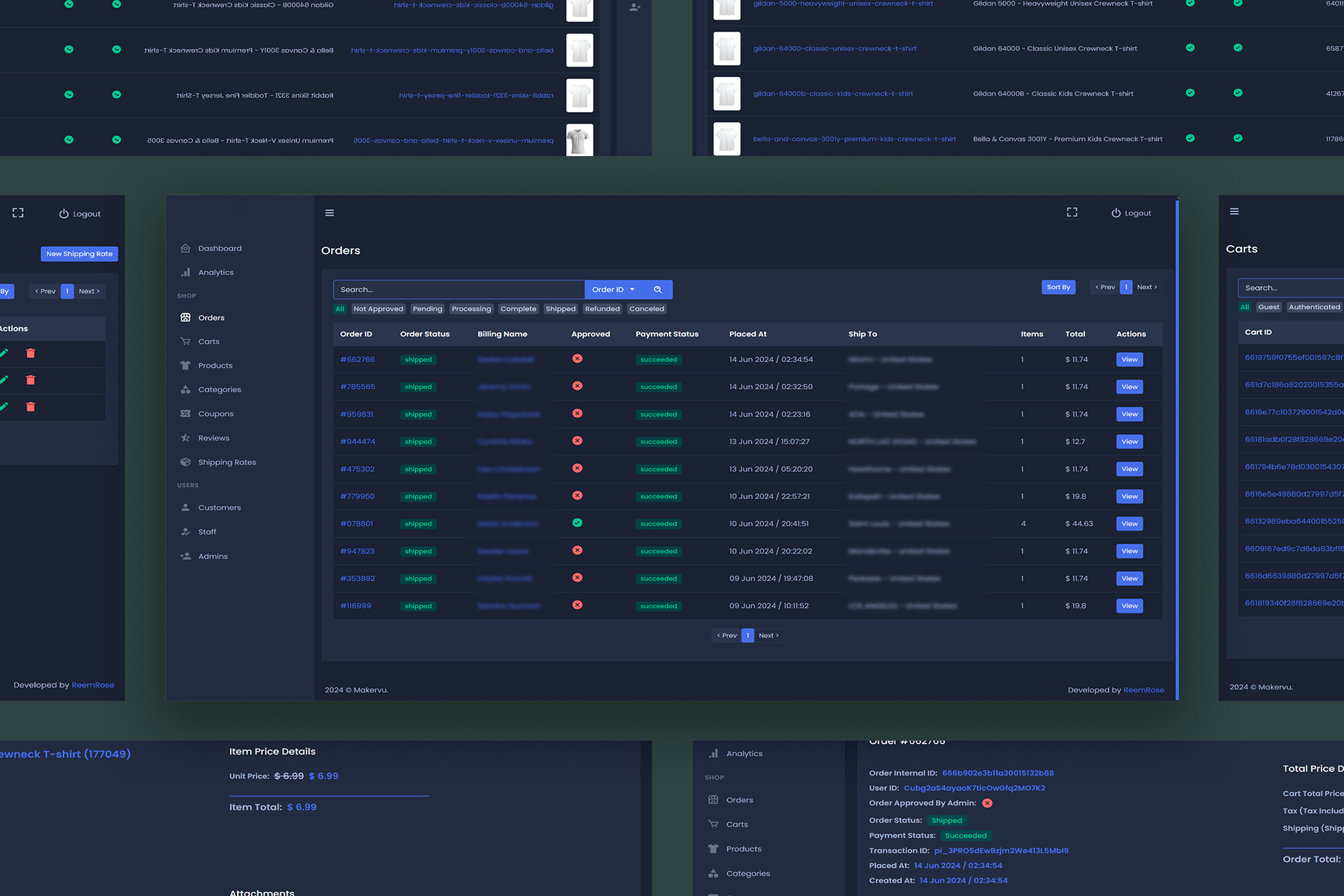Open Coupons from the sidebar
This screenshot has height=896, width=1344.
216,414
